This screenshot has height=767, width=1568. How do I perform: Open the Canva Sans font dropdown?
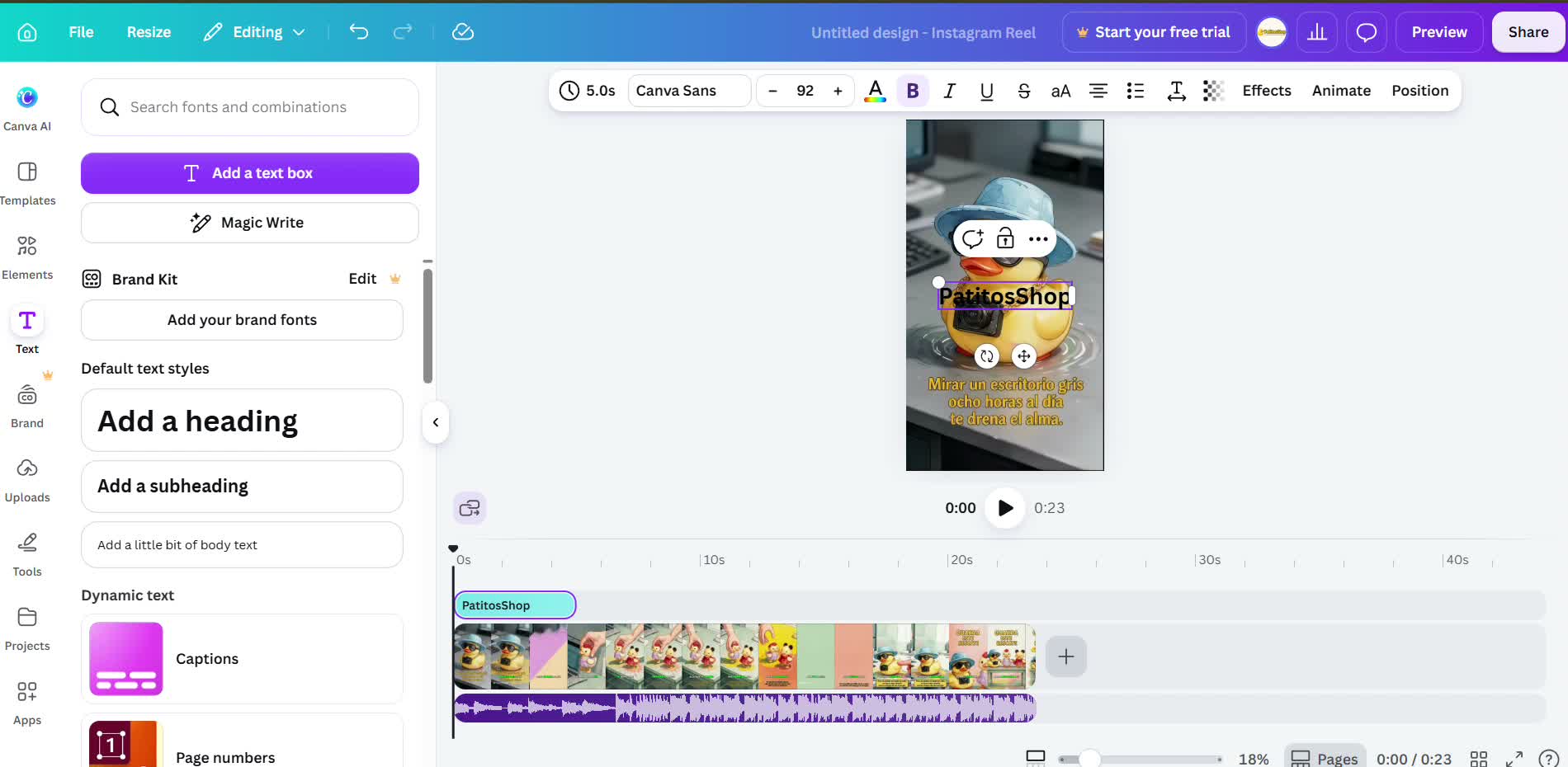pyautogui.click(x=690, y=91)
